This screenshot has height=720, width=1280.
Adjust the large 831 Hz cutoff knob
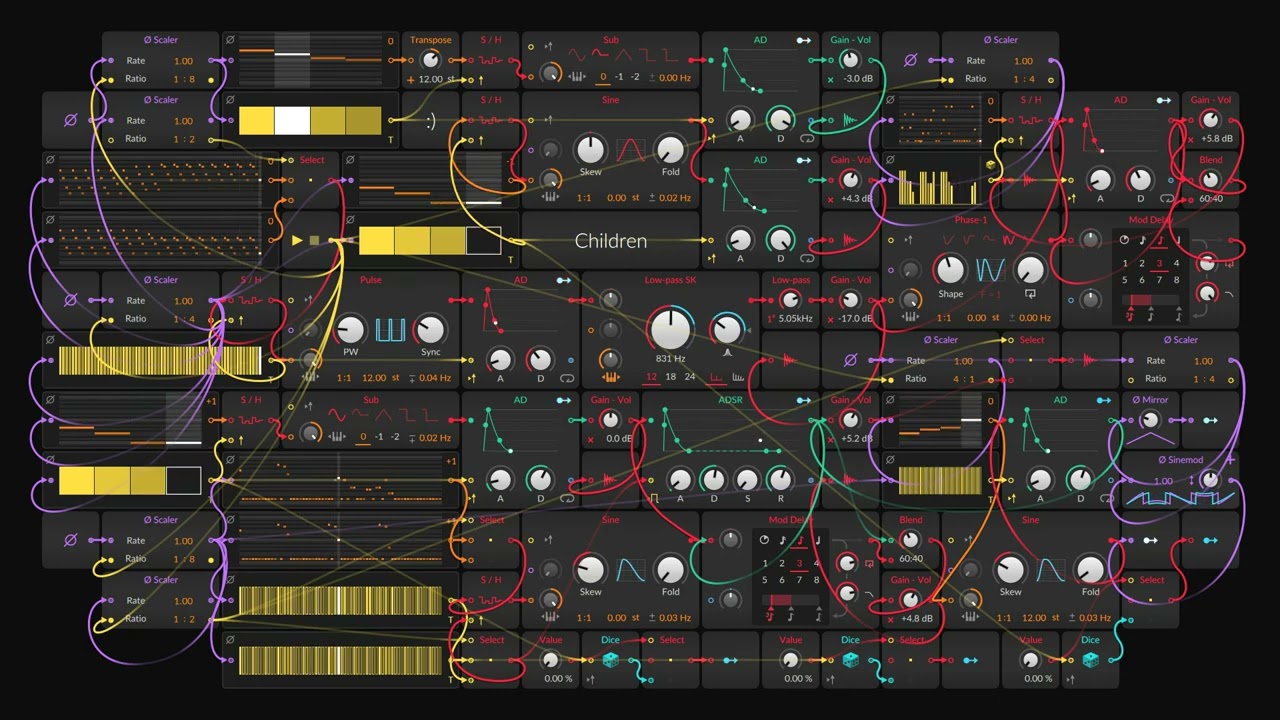click(670, 330)
